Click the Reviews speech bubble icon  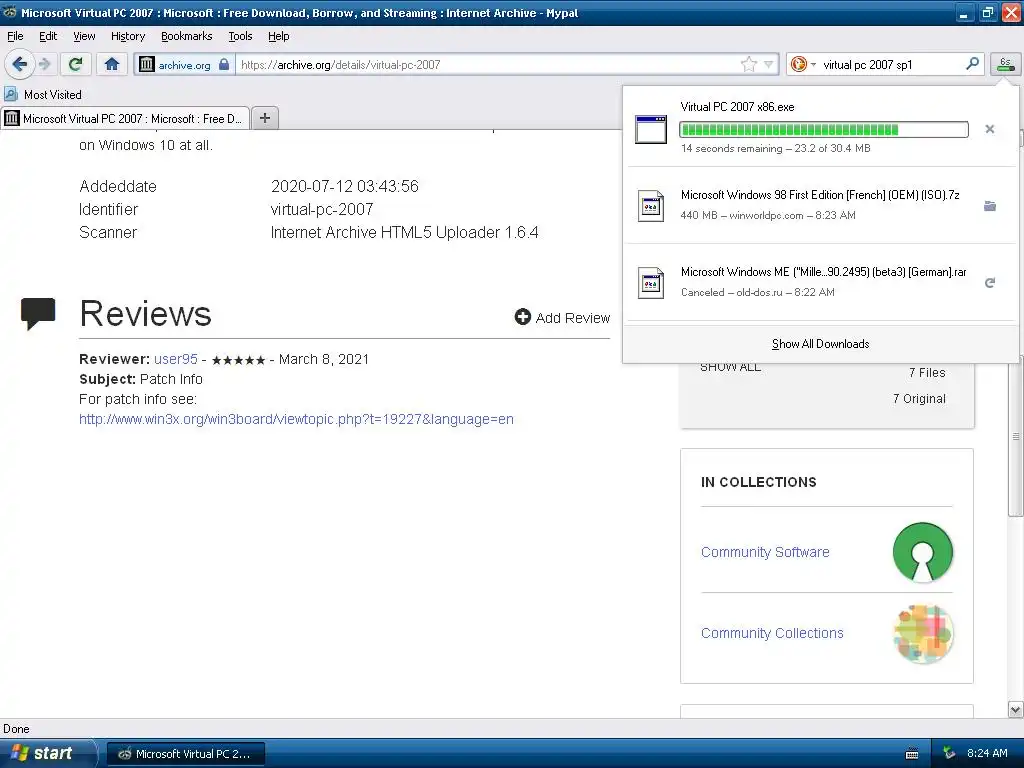click(x=38, y=313)
